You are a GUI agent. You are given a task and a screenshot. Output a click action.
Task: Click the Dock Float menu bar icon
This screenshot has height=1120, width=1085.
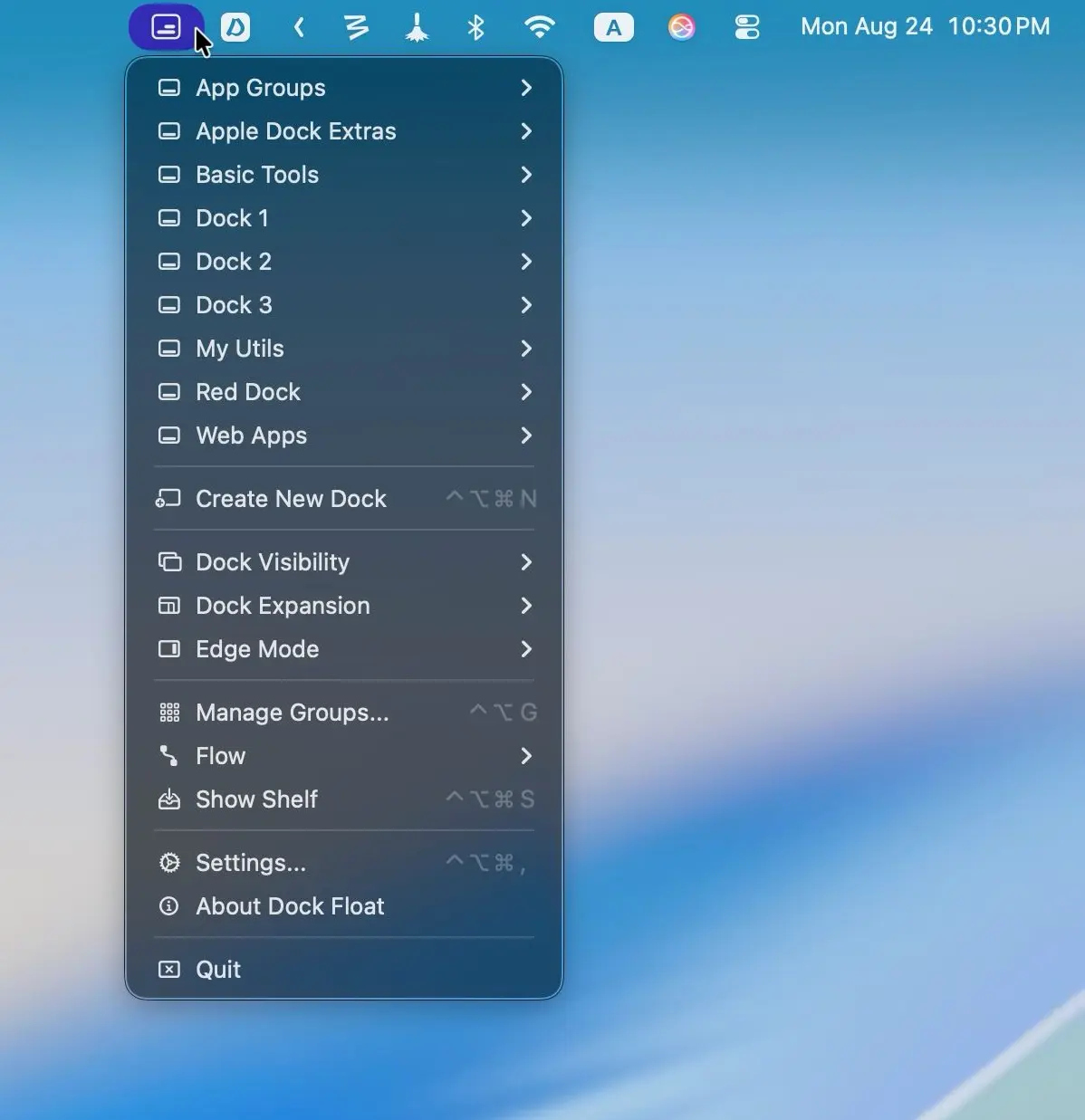167,27
